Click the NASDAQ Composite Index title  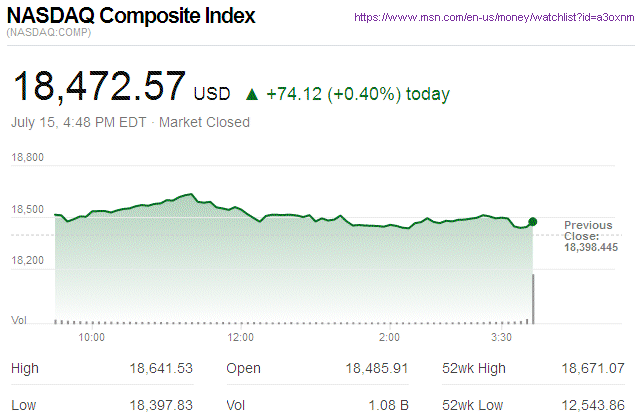[x=131, y=17]
